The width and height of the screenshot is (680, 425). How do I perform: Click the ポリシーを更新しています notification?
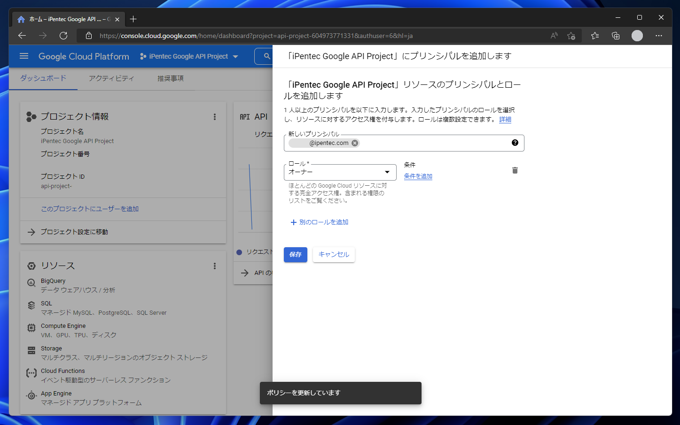tap(340, 393)
